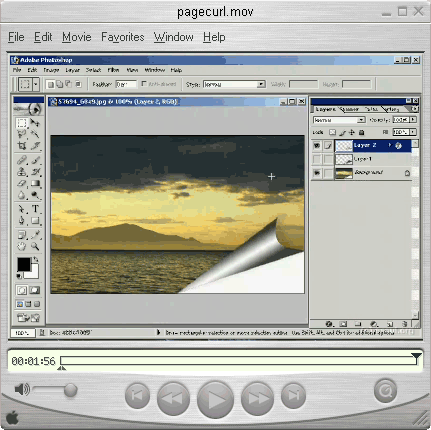The height and width of the screenshot is (430, 431).
Task: Jump to movie start button
Action: pos(137,395)
